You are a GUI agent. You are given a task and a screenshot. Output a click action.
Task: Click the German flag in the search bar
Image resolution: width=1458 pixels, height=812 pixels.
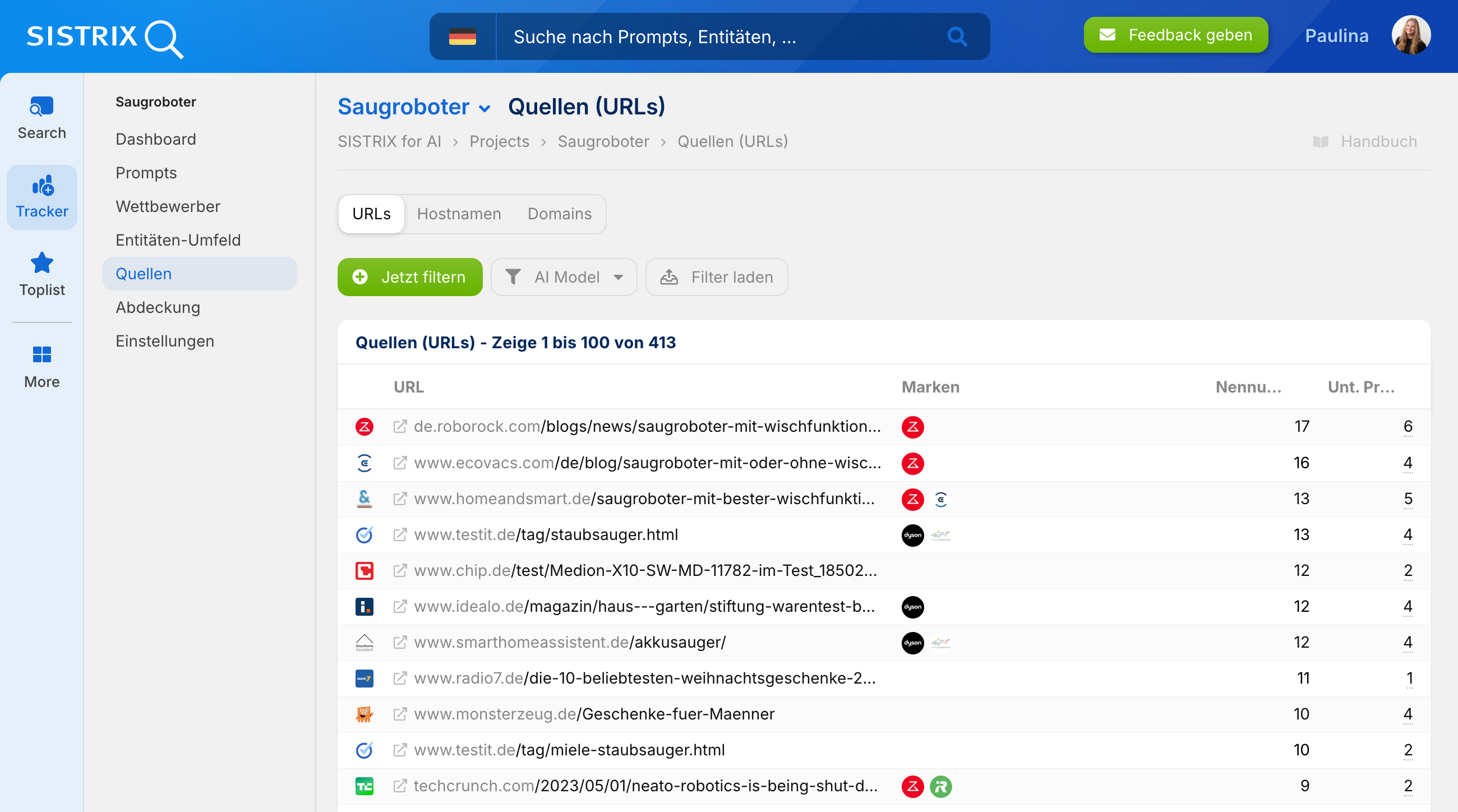[x=463, y=36]
